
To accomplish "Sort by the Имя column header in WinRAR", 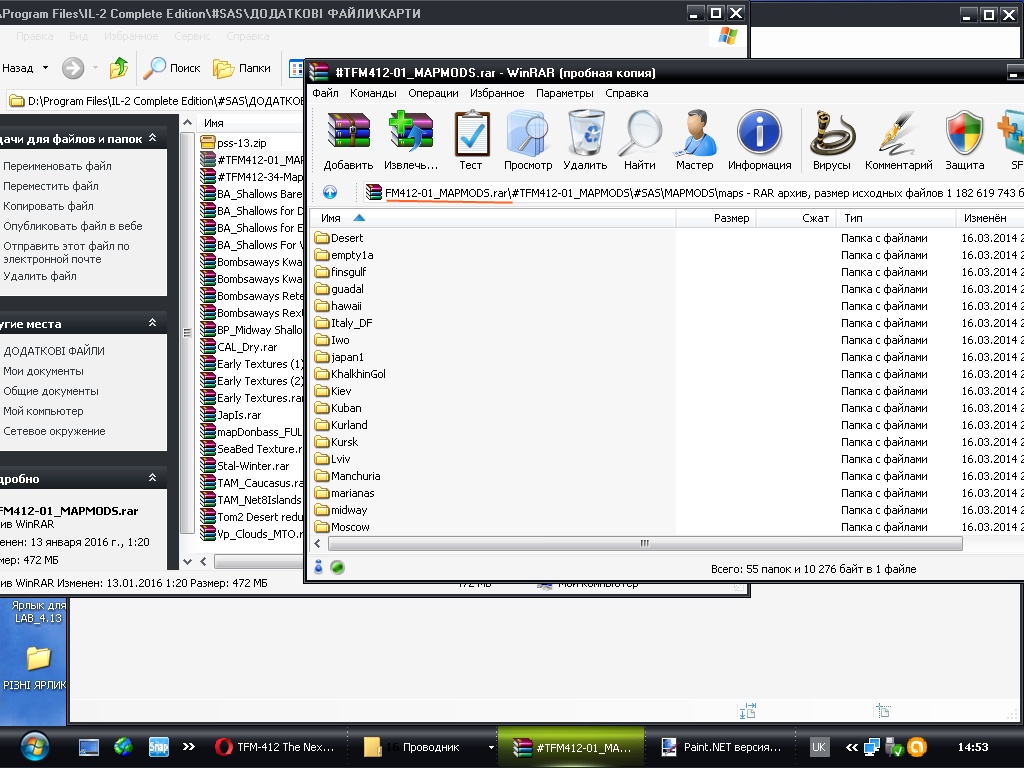I will click(x=493, y=218).
